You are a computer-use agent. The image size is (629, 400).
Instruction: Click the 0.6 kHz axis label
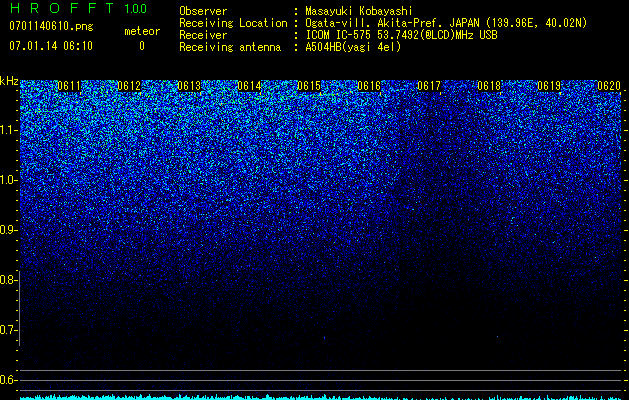(x=8, y=380)
